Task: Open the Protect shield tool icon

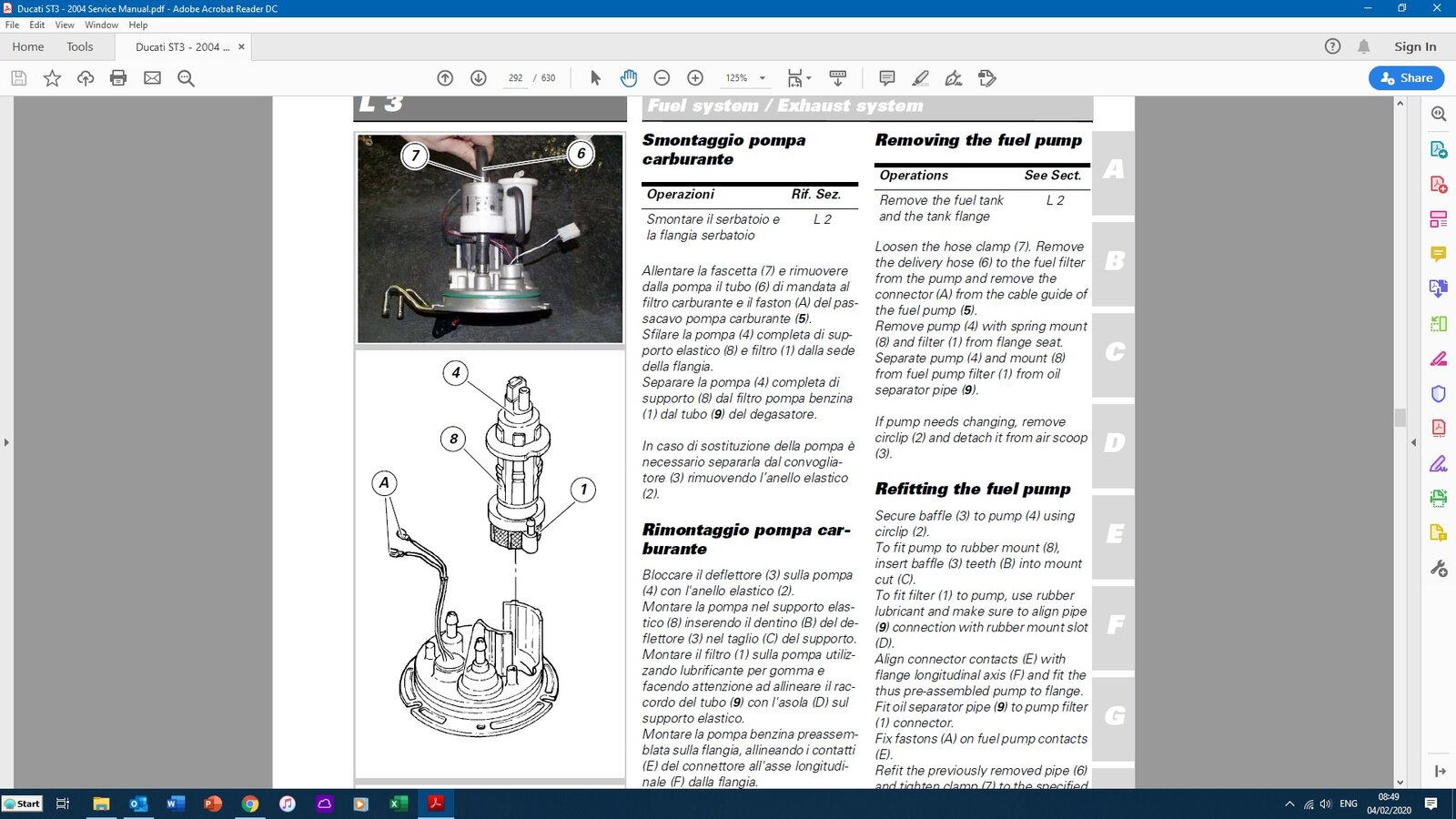Action: (1439, 394)
